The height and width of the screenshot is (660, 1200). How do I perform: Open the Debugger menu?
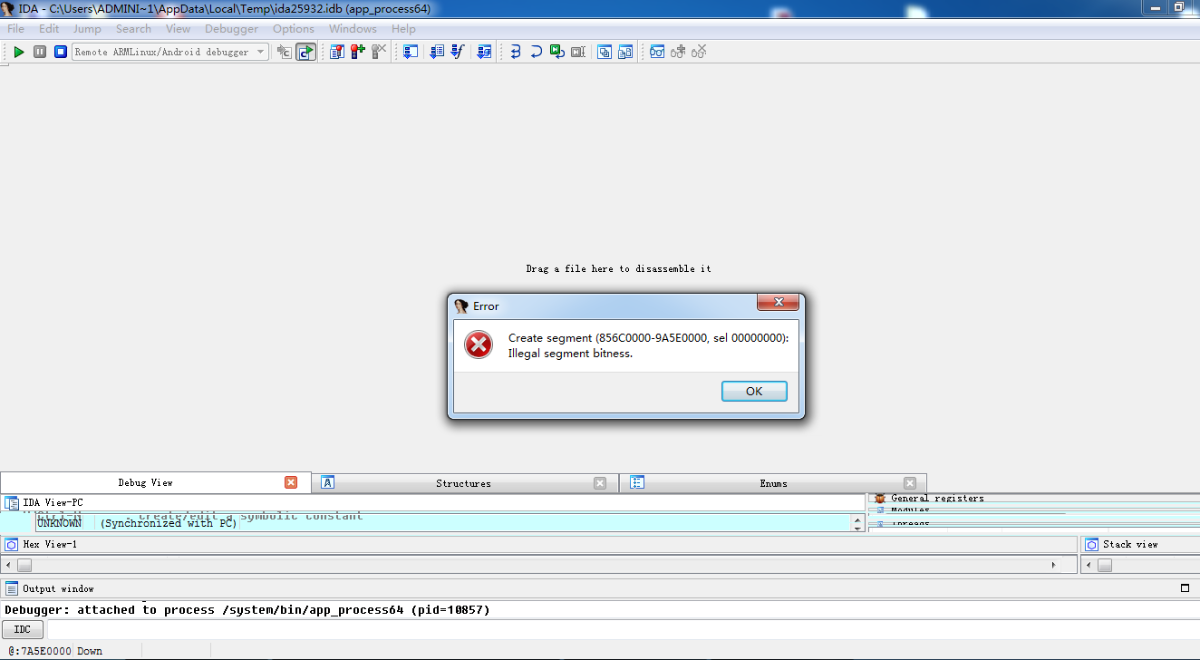(x=232, y=29)
